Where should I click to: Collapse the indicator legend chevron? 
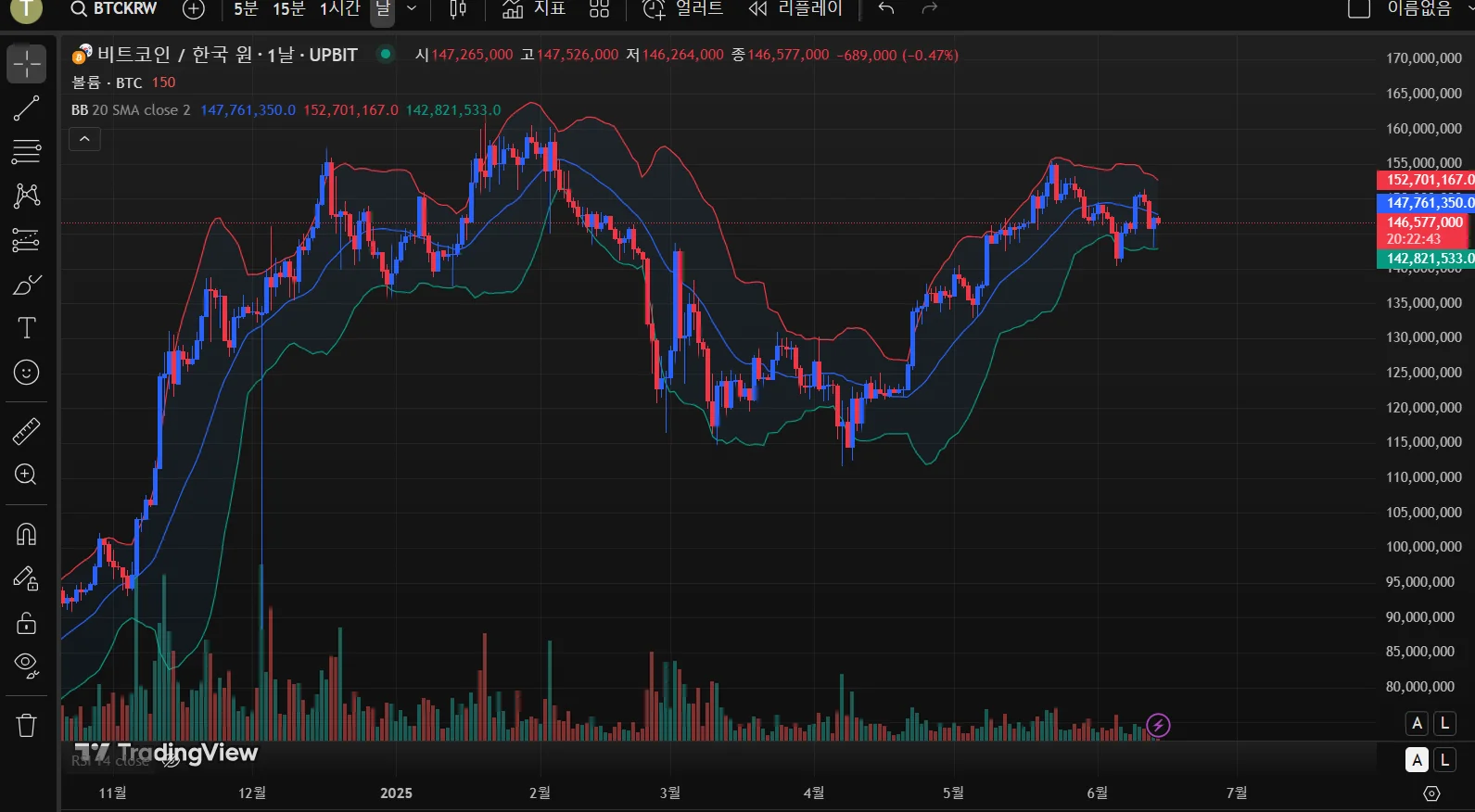point(84,139)
